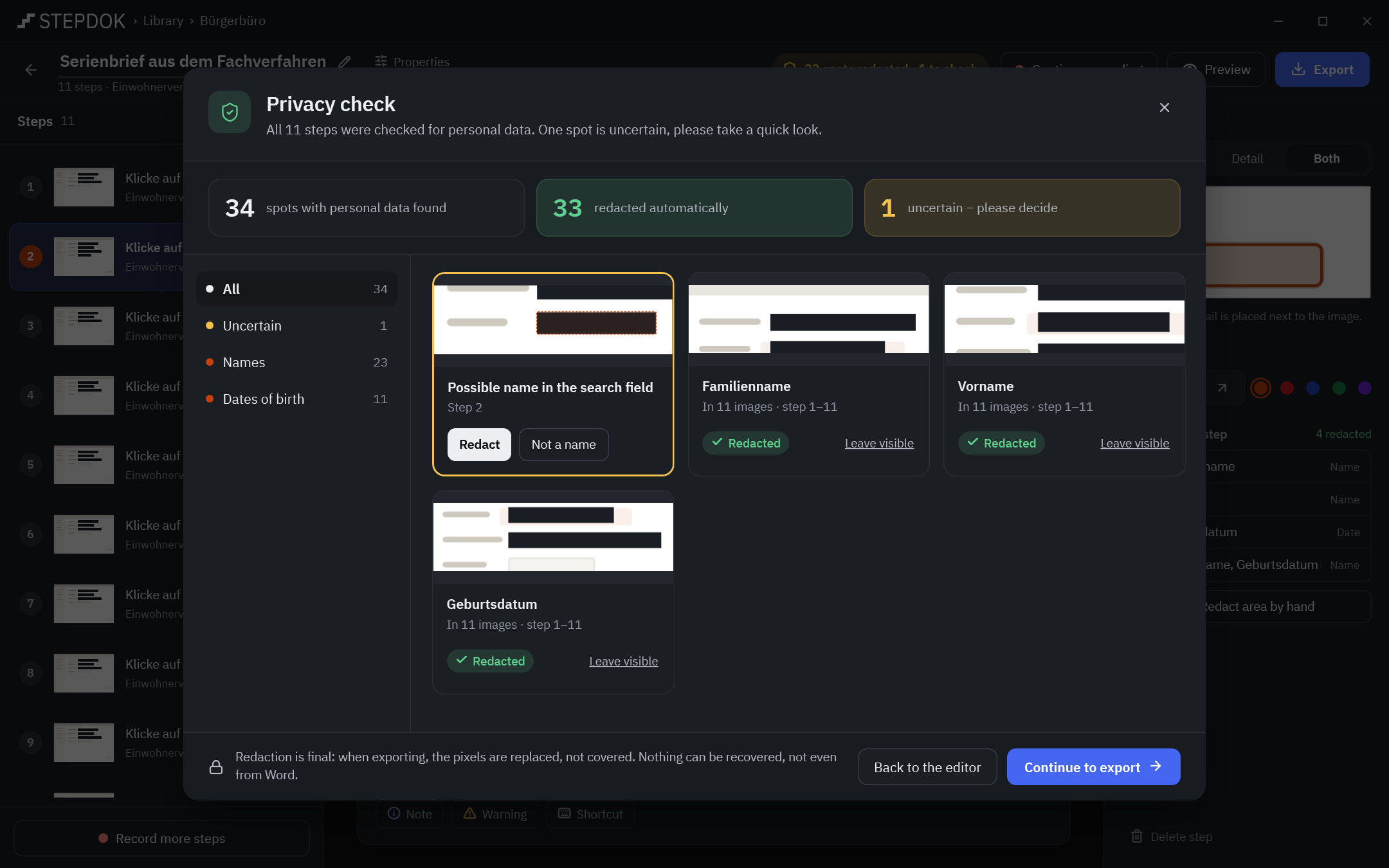This screenshot has width=1389, height=868.
Task: Switch to the Both view tab
Action: pos(1326,158)
